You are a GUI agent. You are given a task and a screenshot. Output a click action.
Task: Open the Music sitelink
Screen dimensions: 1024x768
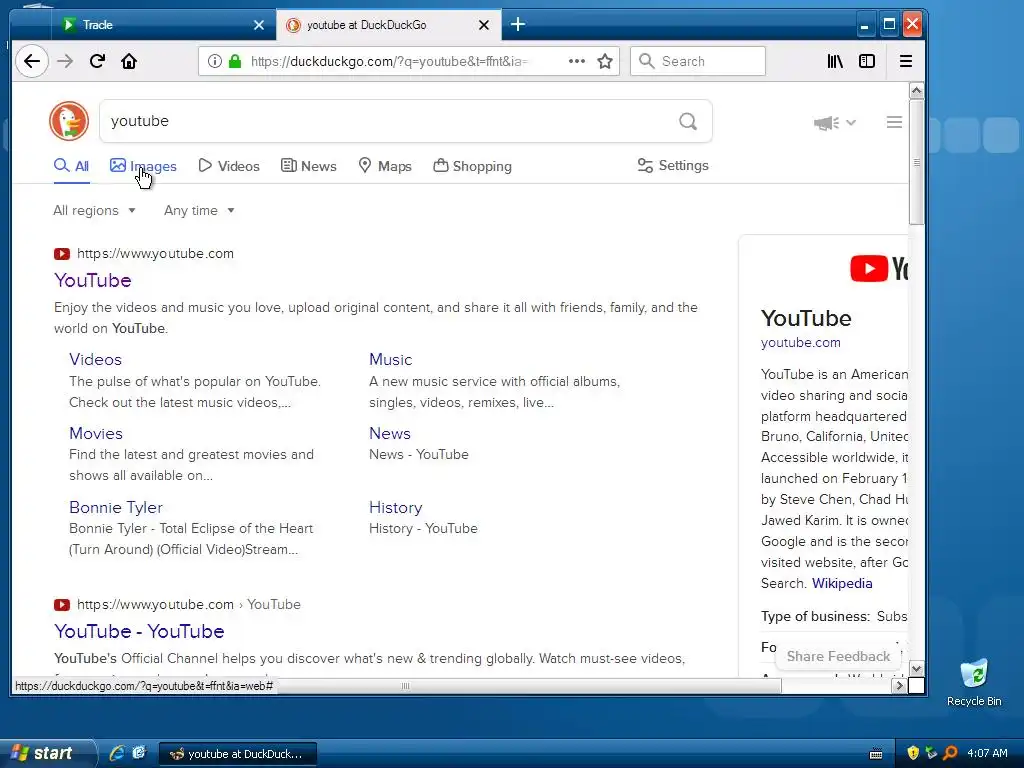[x=391, y=359]
